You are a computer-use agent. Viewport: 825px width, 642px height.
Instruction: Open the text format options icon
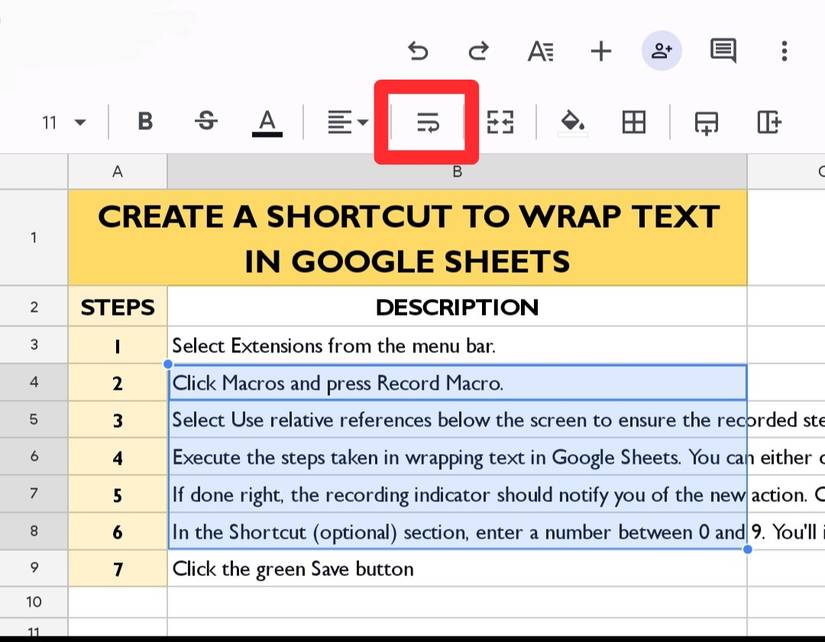pyautogui.click(x=540, y=51)
